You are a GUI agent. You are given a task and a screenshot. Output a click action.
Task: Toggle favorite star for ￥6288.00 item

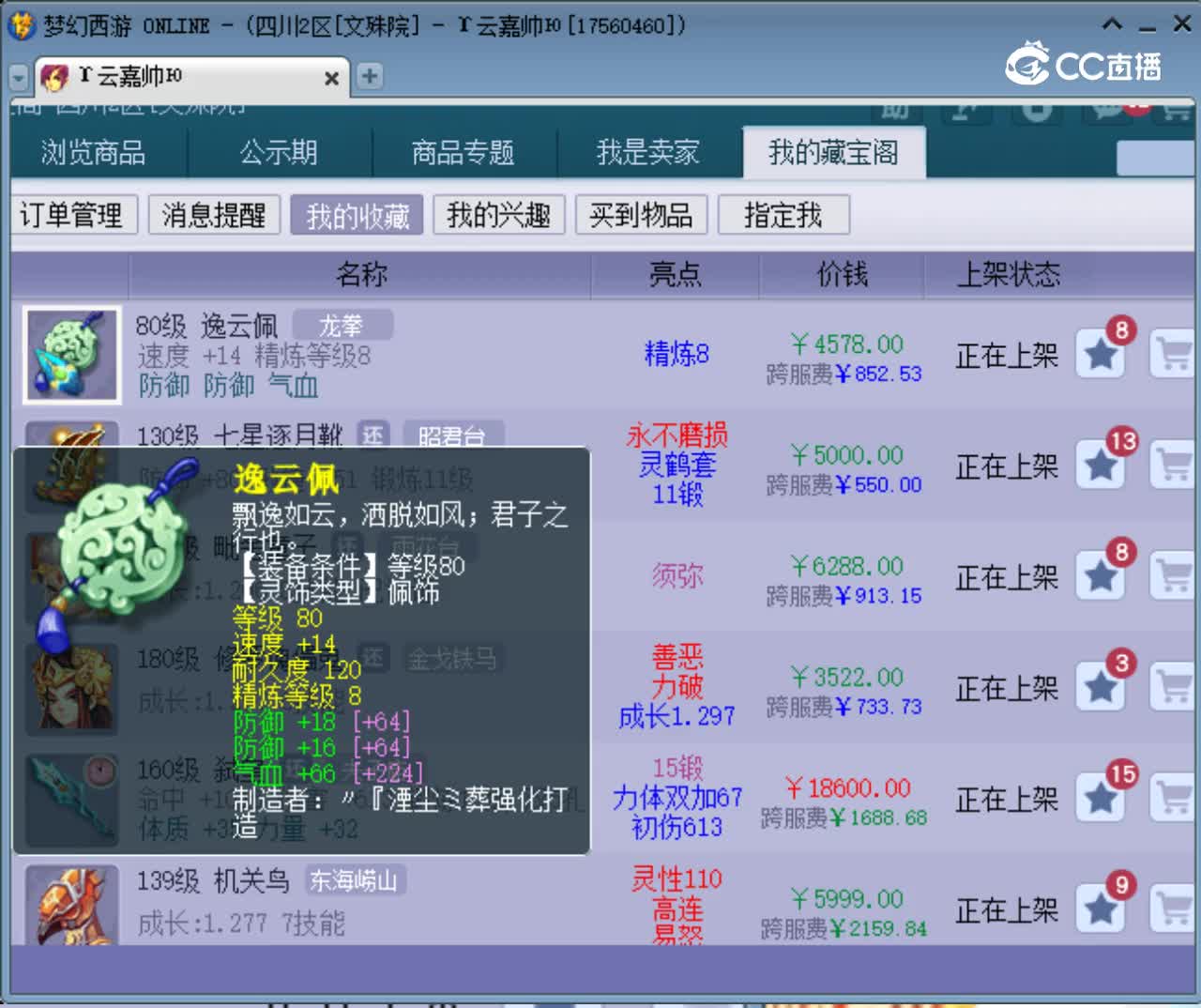(1100, 576)
